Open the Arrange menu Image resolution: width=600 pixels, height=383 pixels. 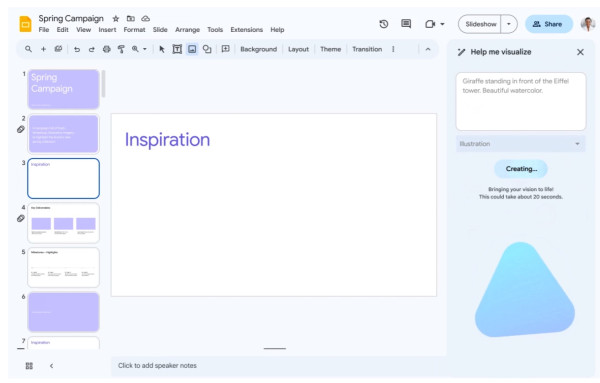pyautogui.click(x=188, y=29)
